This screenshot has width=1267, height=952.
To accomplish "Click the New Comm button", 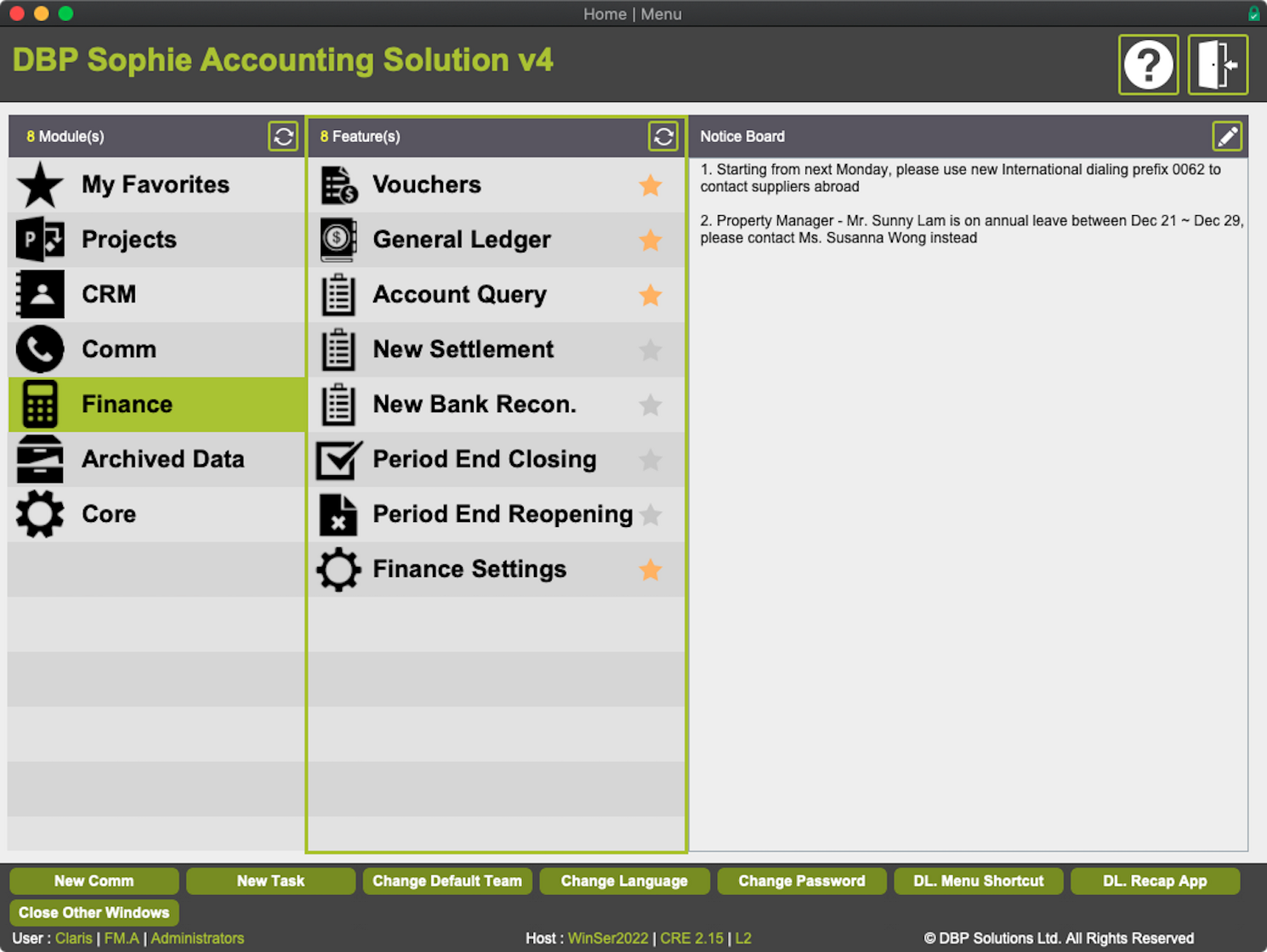I will point(94,881).
